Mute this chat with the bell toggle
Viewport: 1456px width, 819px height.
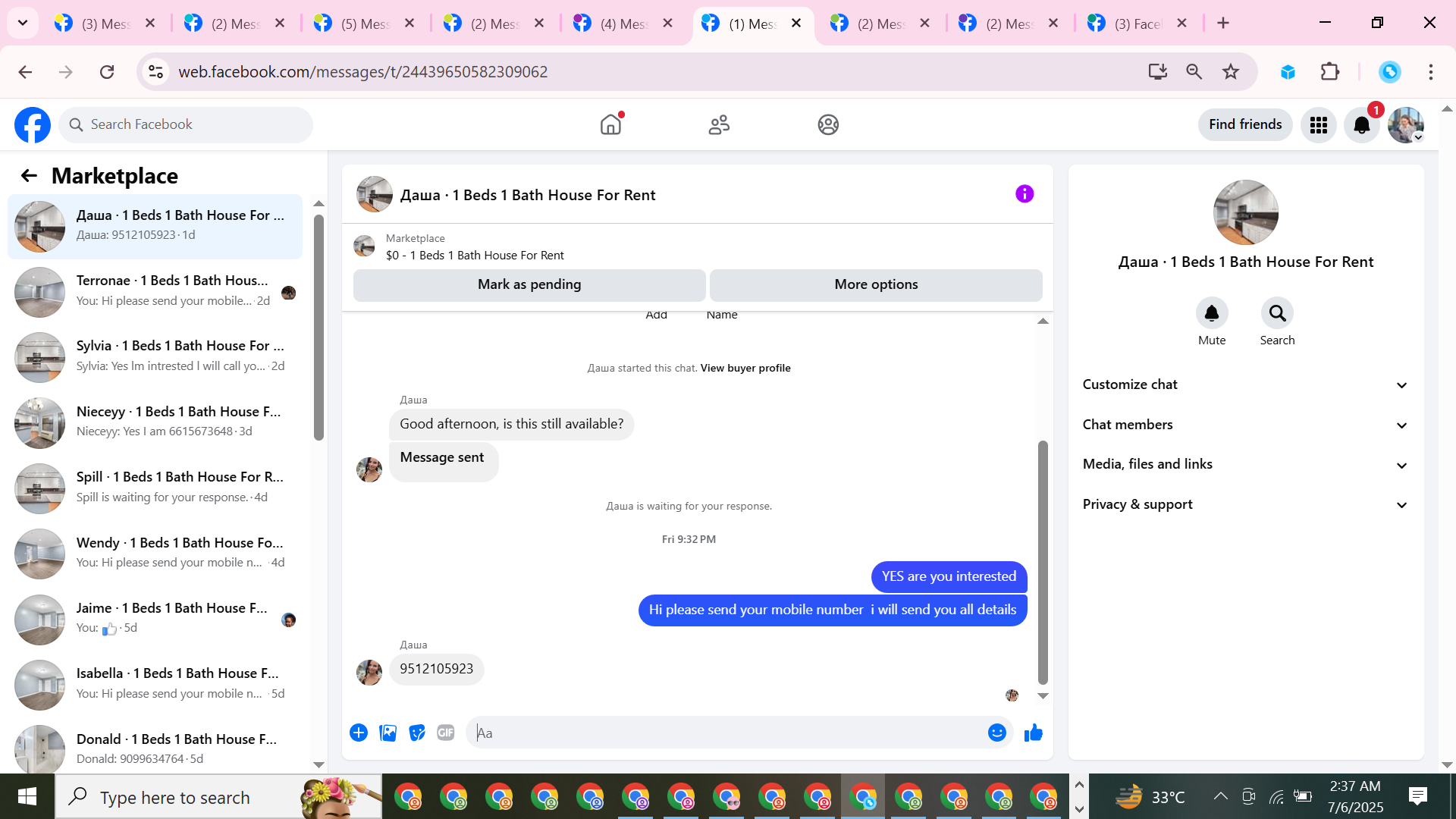coord(1211,313)
